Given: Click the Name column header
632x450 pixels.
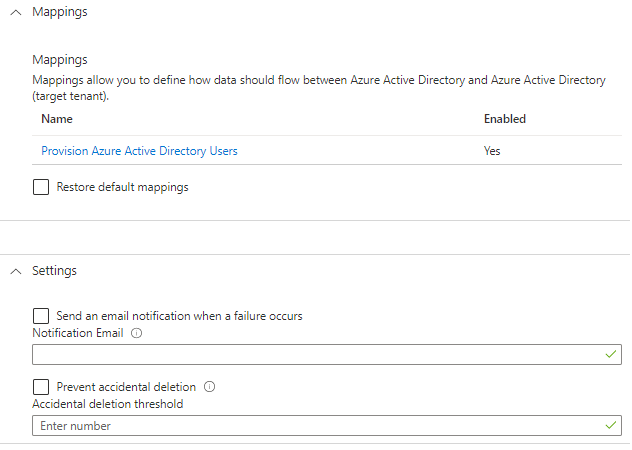Looking at the screenshot, I should coord(58,119).
